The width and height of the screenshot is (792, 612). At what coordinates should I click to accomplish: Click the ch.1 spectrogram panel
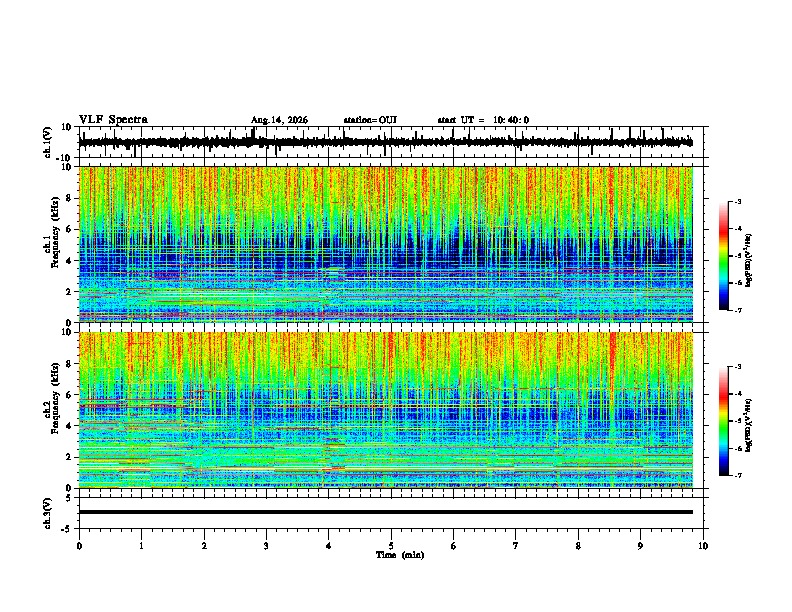click(x=386, y=244)
